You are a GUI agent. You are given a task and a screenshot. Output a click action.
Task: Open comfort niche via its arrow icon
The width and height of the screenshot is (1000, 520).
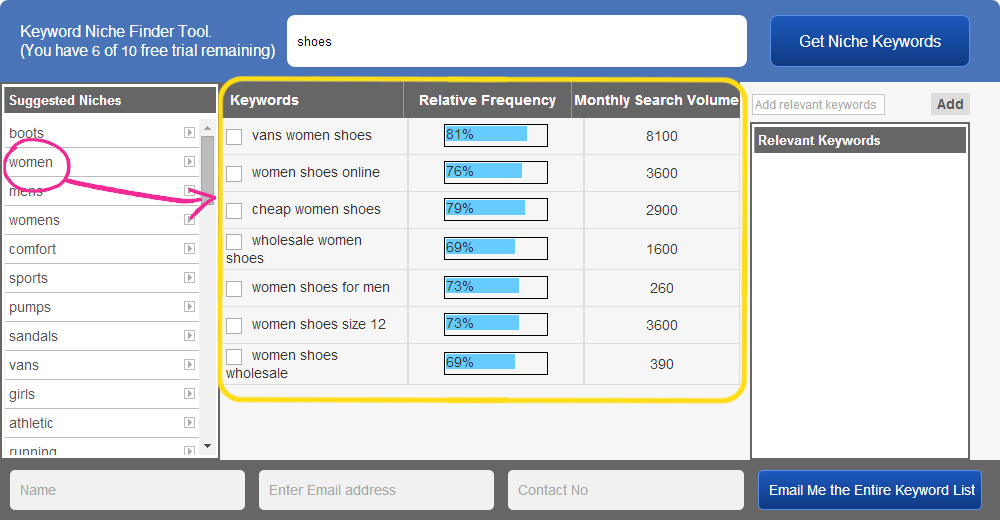(x=189, y=248)
